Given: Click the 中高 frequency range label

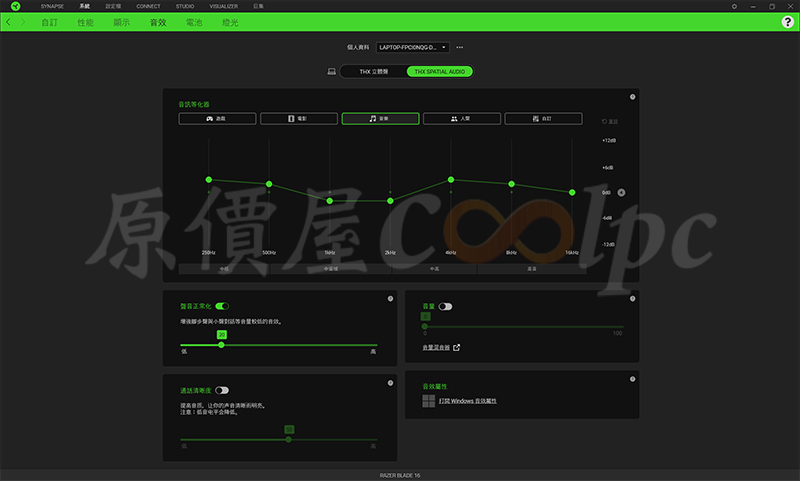Looking at the screenshot, I should tap(434, 269).
